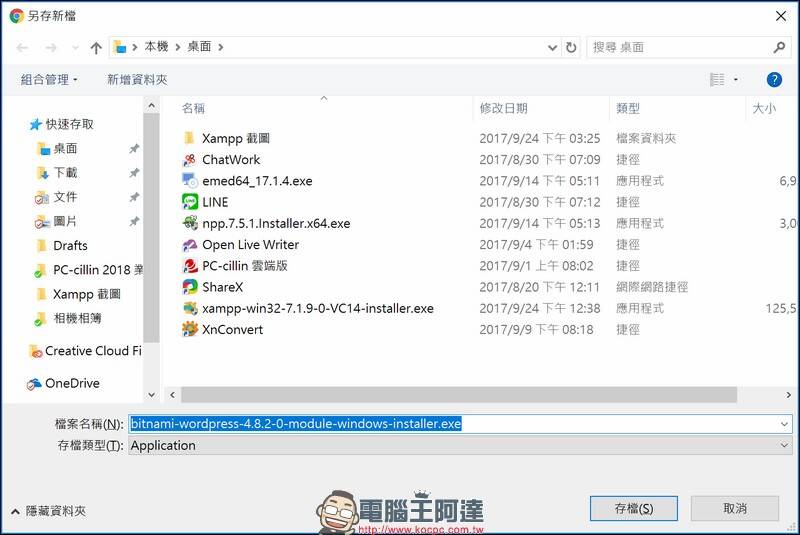Image resolution: width=800 pixels, height=535 pixels.
Task: Unpin 文件 via its pin icon
Action: coord(134,197)
